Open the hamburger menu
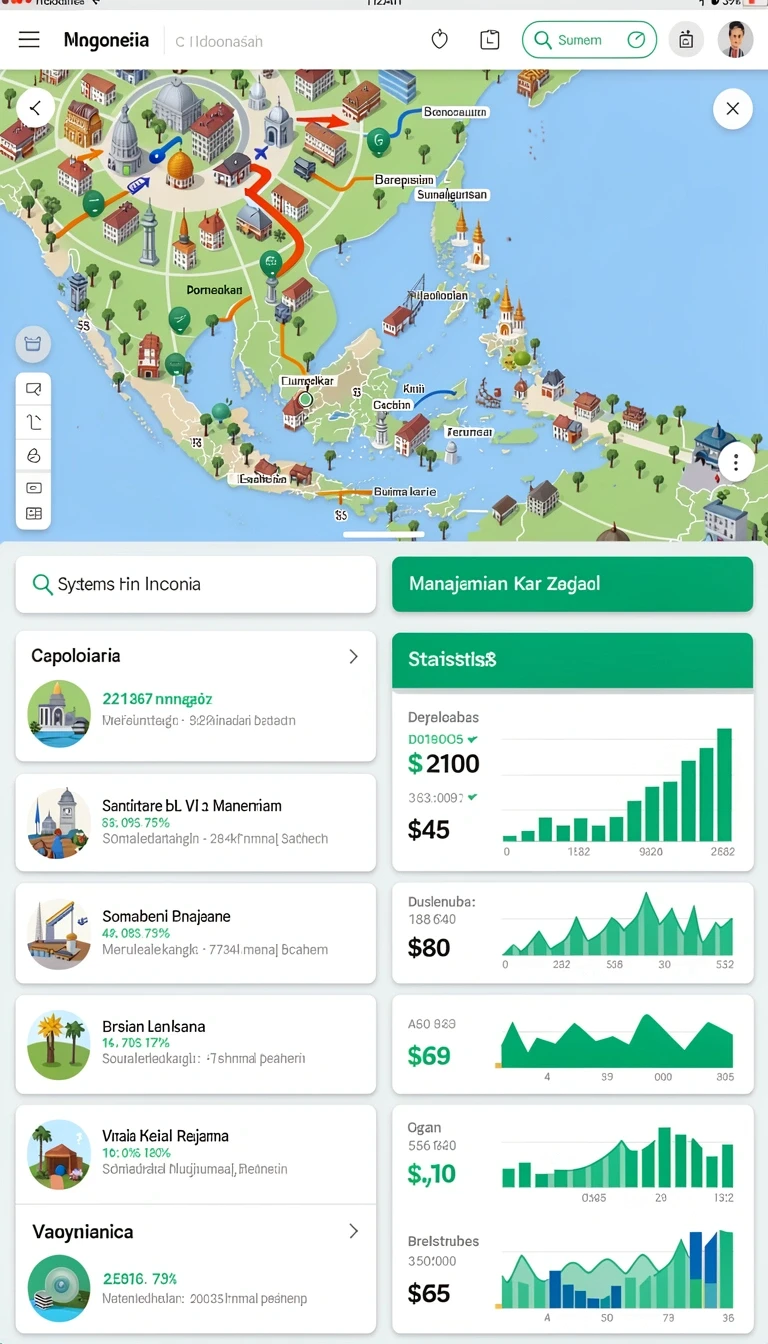This screenshot has height=1344, width=768. click(29, 40)
